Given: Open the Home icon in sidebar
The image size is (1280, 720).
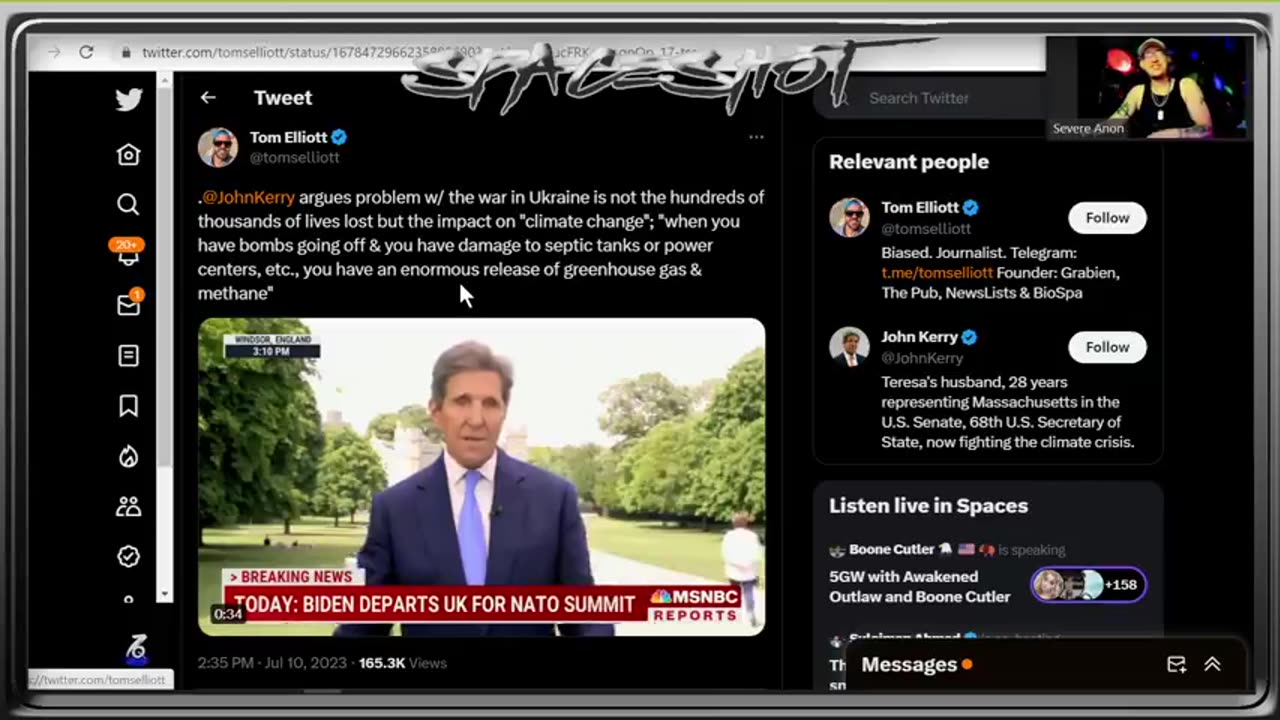Looking at the screenshot, I should 128,154.
